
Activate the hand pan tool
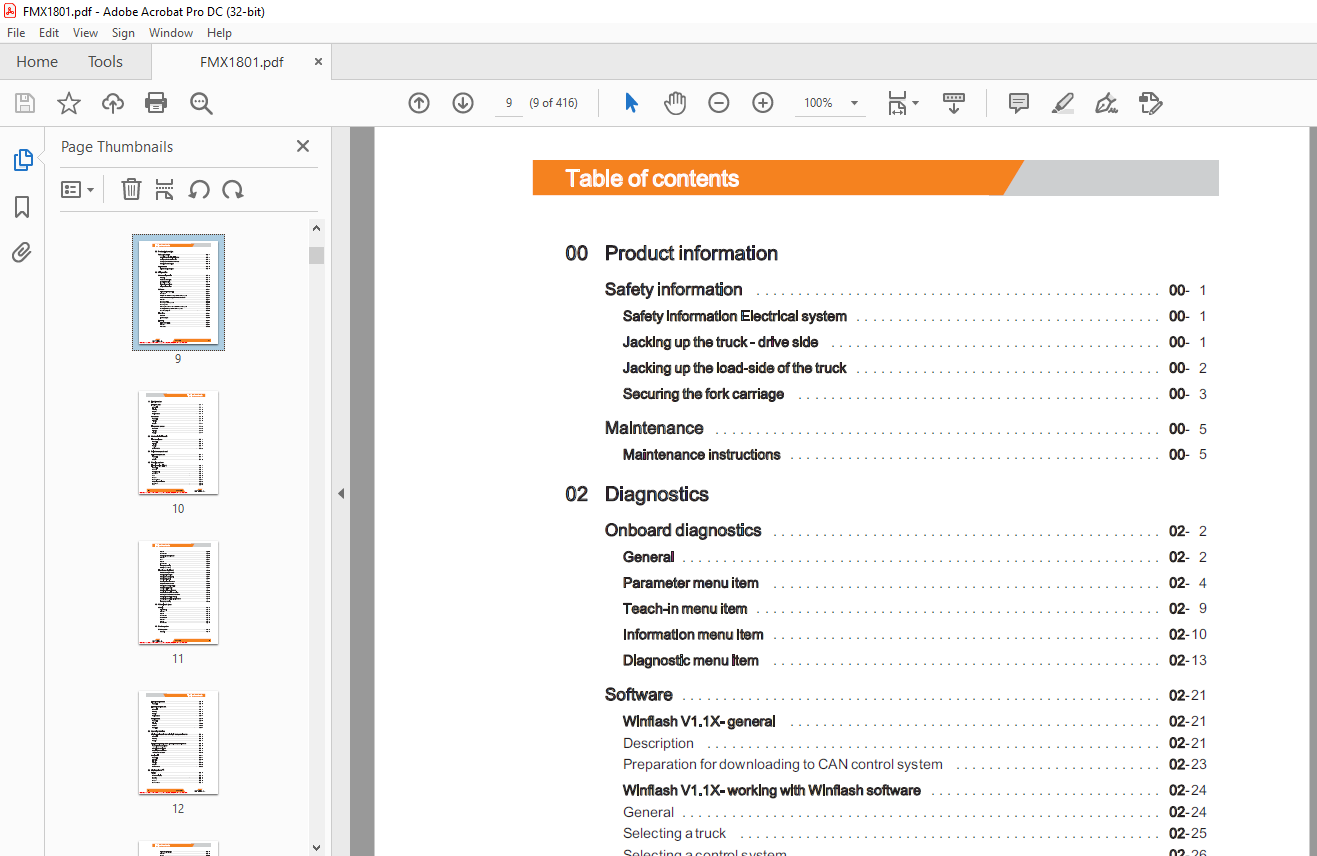pyautogui.click(x=675, y=103)
